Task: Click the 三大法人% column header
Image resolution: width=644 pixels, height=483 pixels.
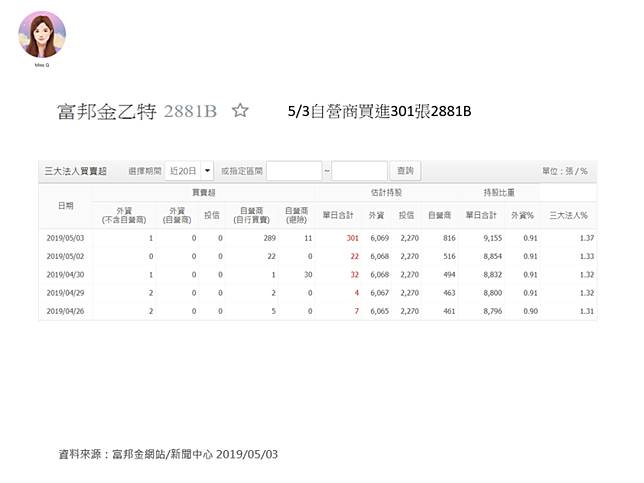Action: [x=568, y=215]
